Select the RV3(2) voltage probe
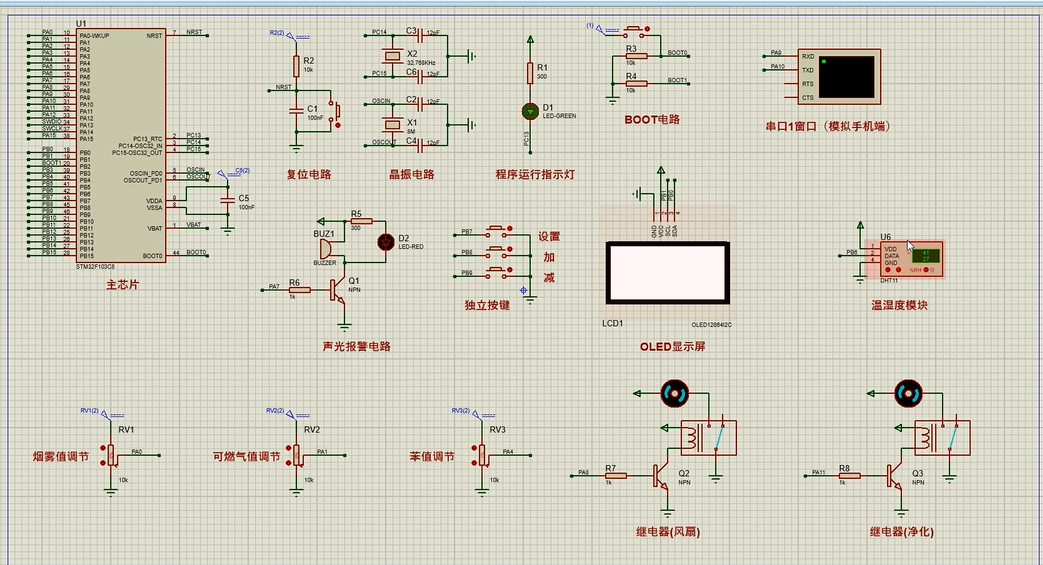1043x565 pixels. (x=472, y=413)
